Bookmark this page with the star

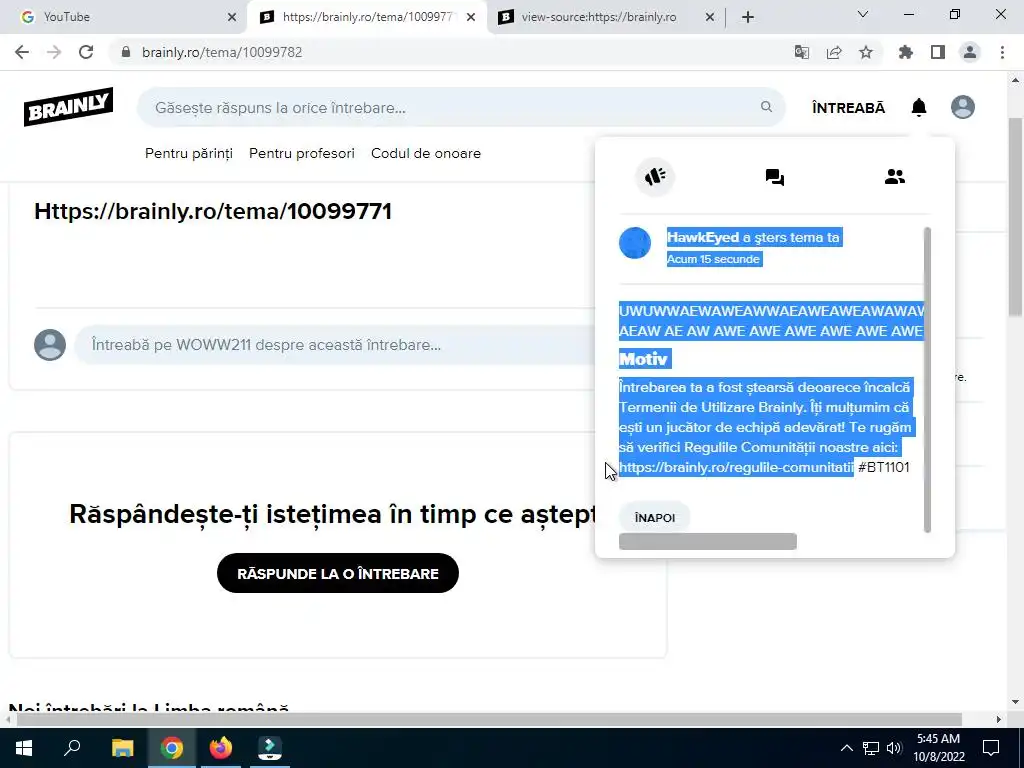[x=866, y=52]
